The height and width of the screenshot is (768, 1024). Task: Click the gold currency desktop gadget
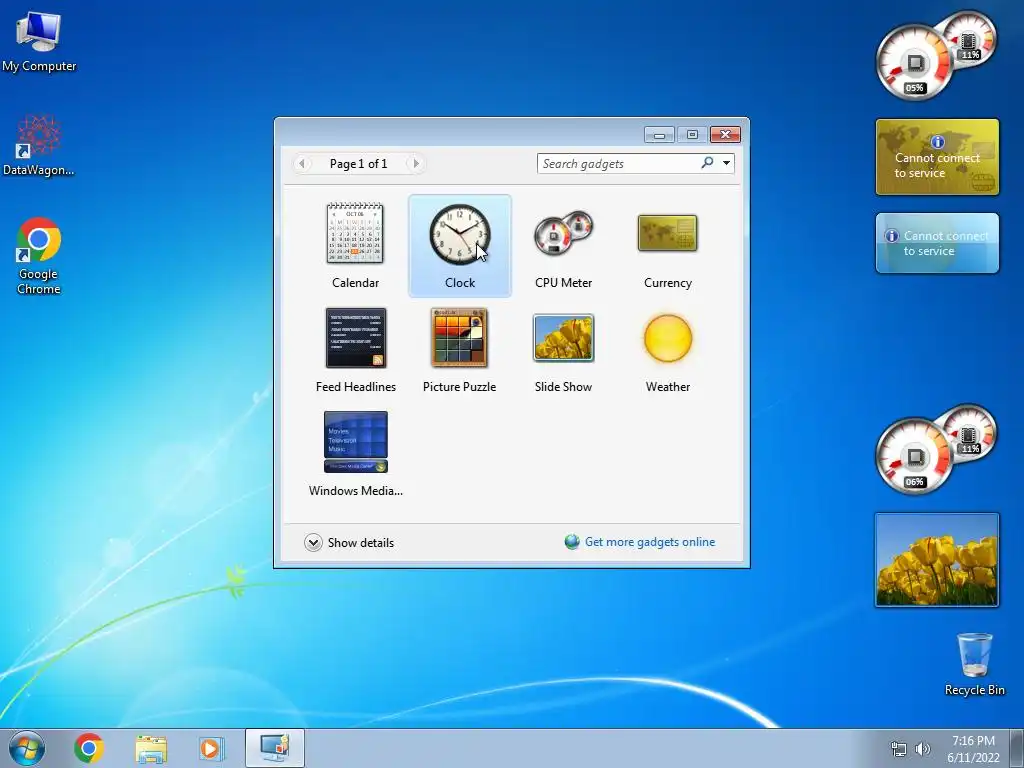pyautogui.click(x=937, y=157)
